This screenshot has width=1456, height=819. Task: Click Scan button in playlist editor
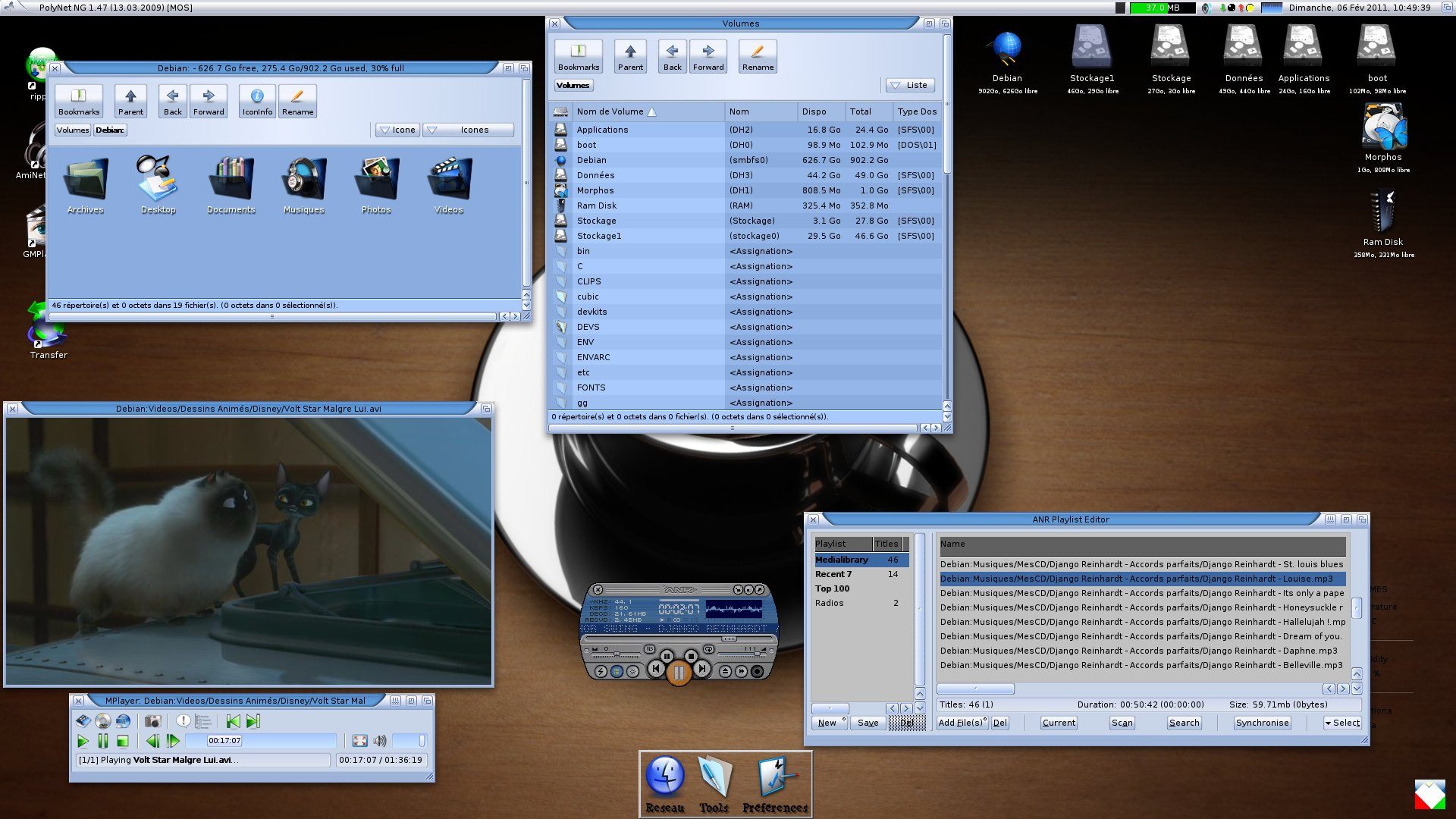click(1122, 723)
